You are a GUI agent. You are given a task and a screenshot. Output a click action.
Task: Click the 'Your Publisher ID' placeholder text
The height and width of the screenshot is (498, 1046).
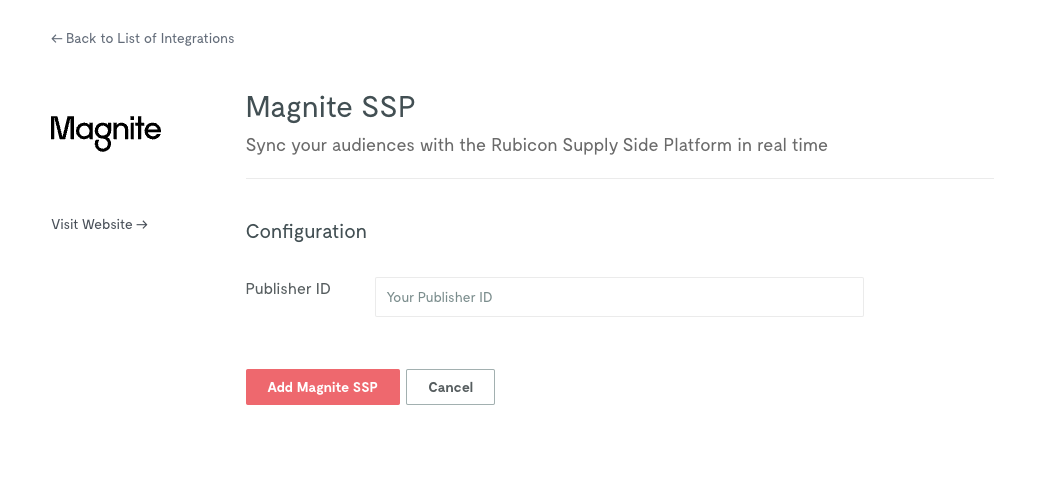click(x=440, y=297)
